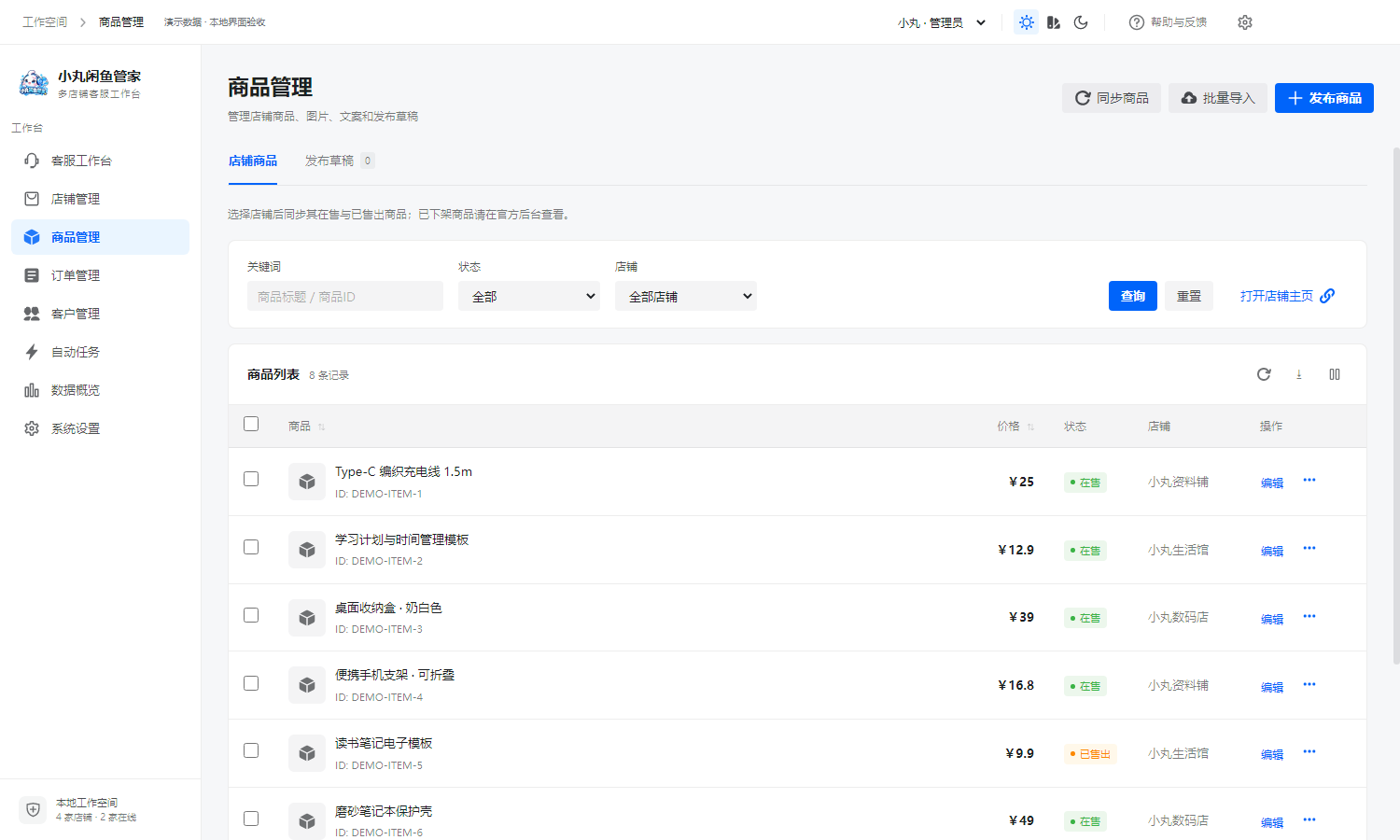Open 客服工作台 from the sidebar
Viewport: 1400px width, 840px height.
point(100,161)
